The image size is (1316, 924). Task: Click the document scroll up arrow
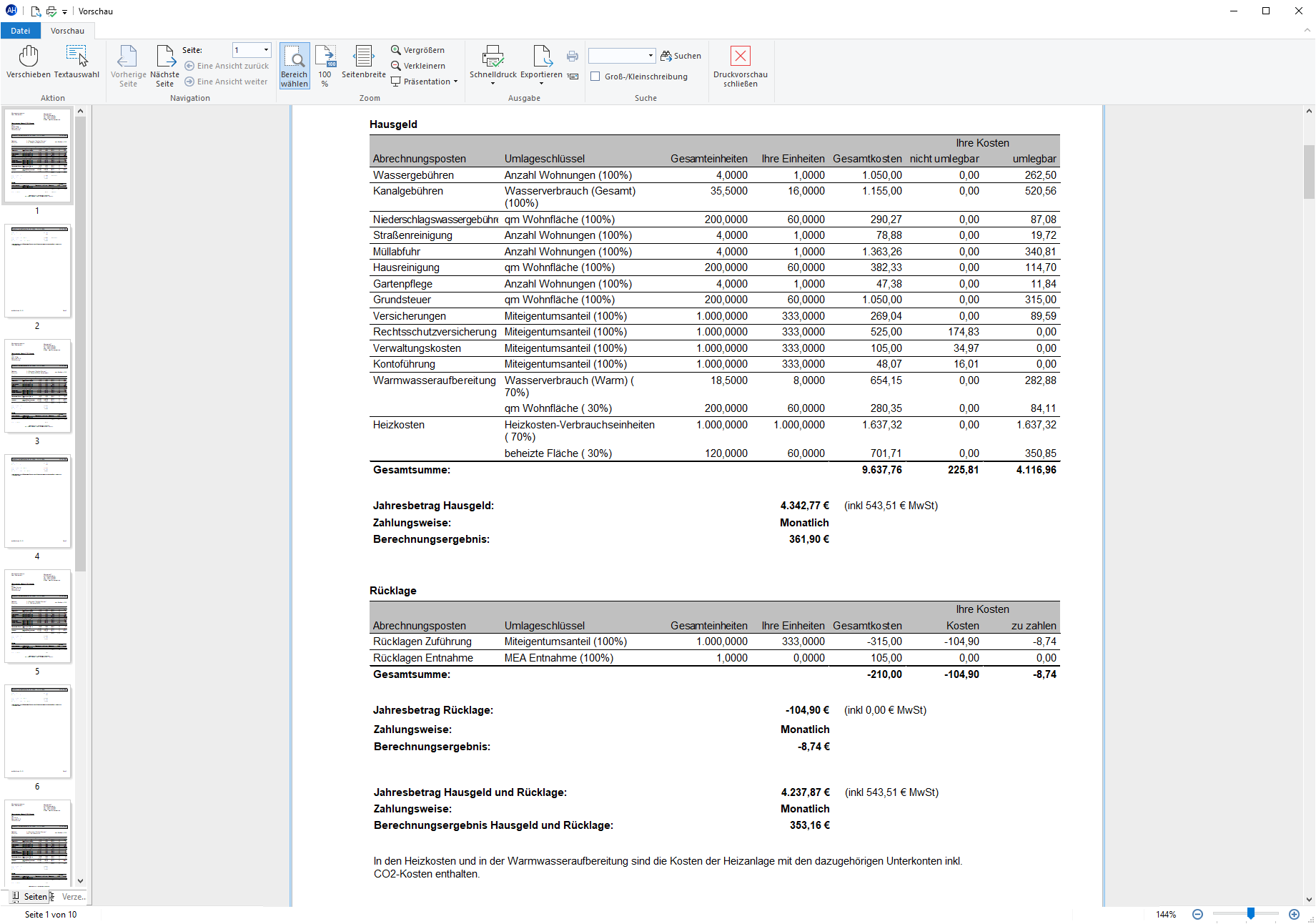(x=1309, y=111)
